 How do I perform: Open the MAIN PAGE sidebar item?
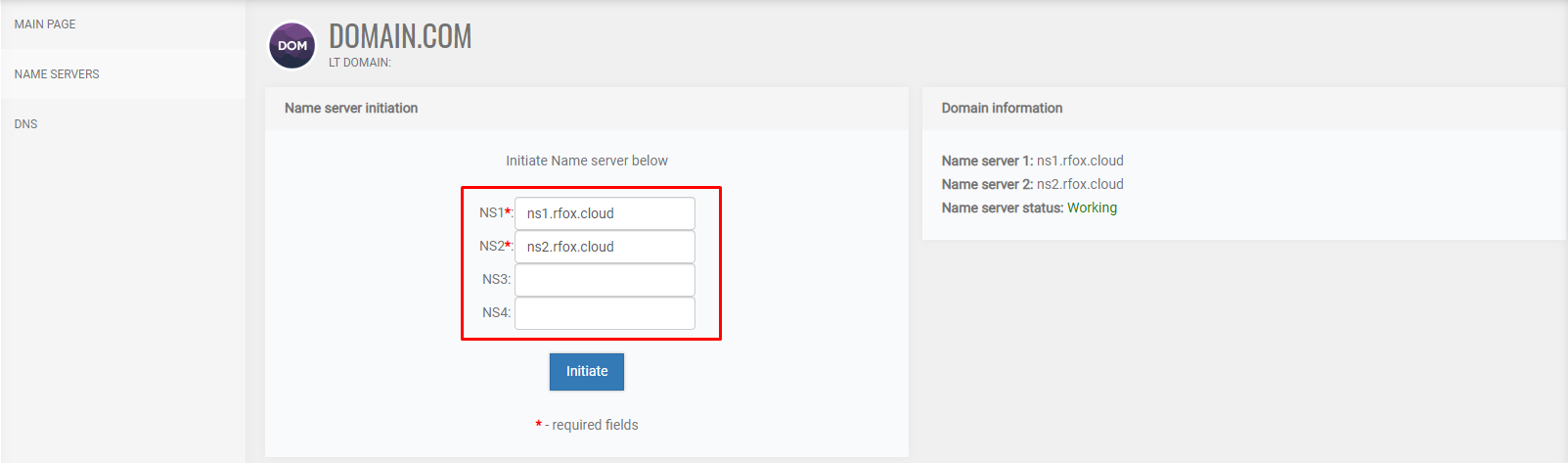pos(122,24)
